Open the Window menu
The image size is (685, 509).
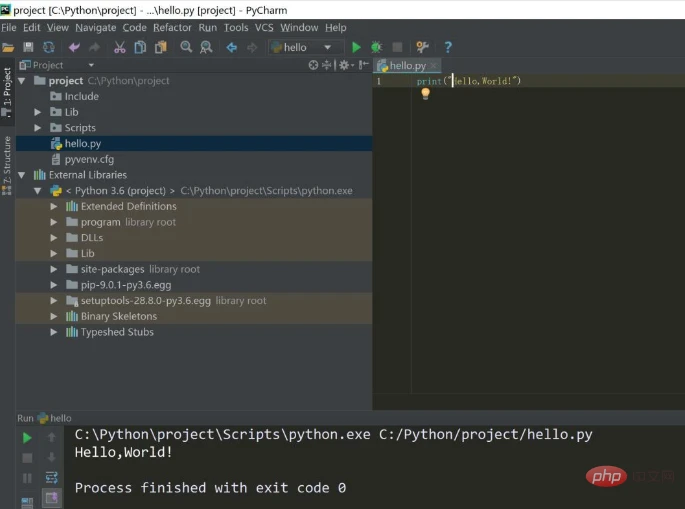299,28
